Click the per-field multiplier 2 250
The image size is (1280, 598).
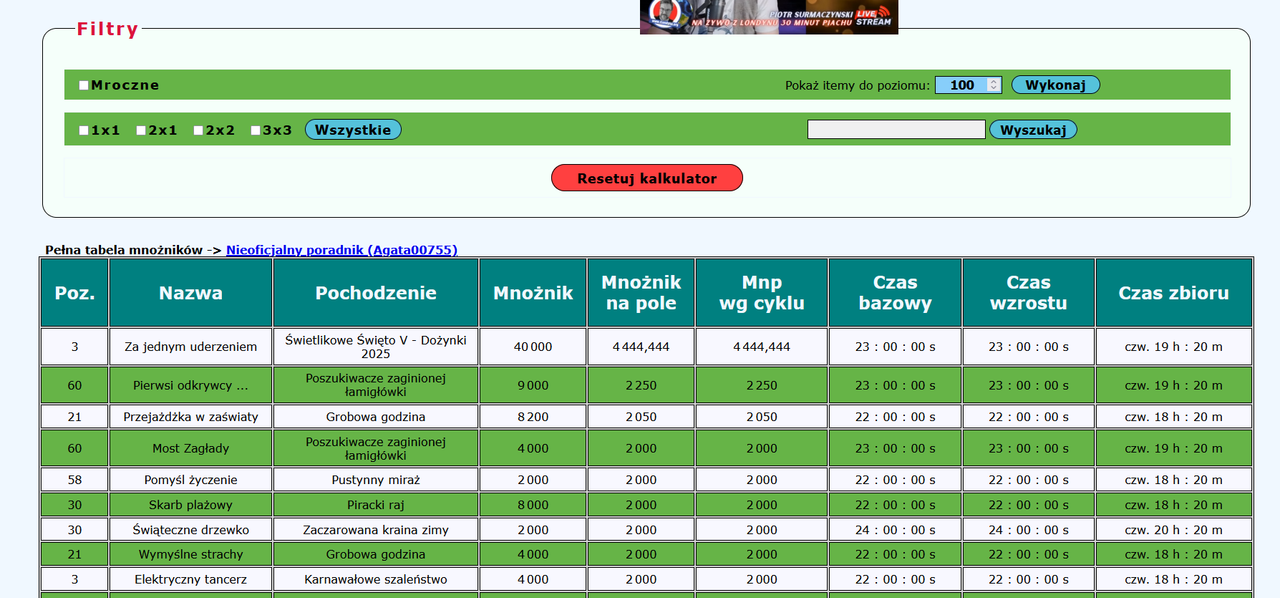(641, 385)
